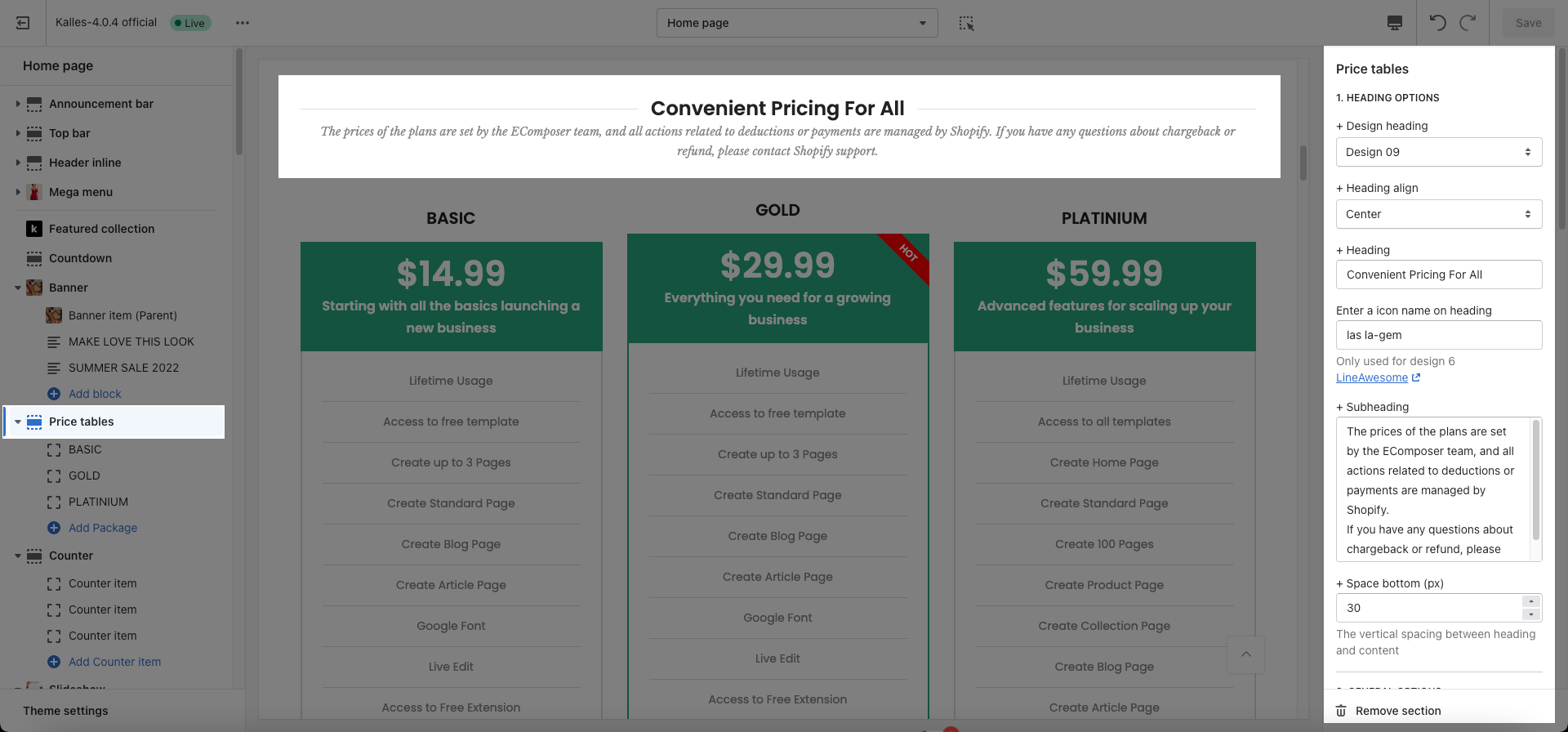Viewport: 1568px width, 732px height.
Task: Decrease Space bottom value with down arrow
Action: 1531,614
